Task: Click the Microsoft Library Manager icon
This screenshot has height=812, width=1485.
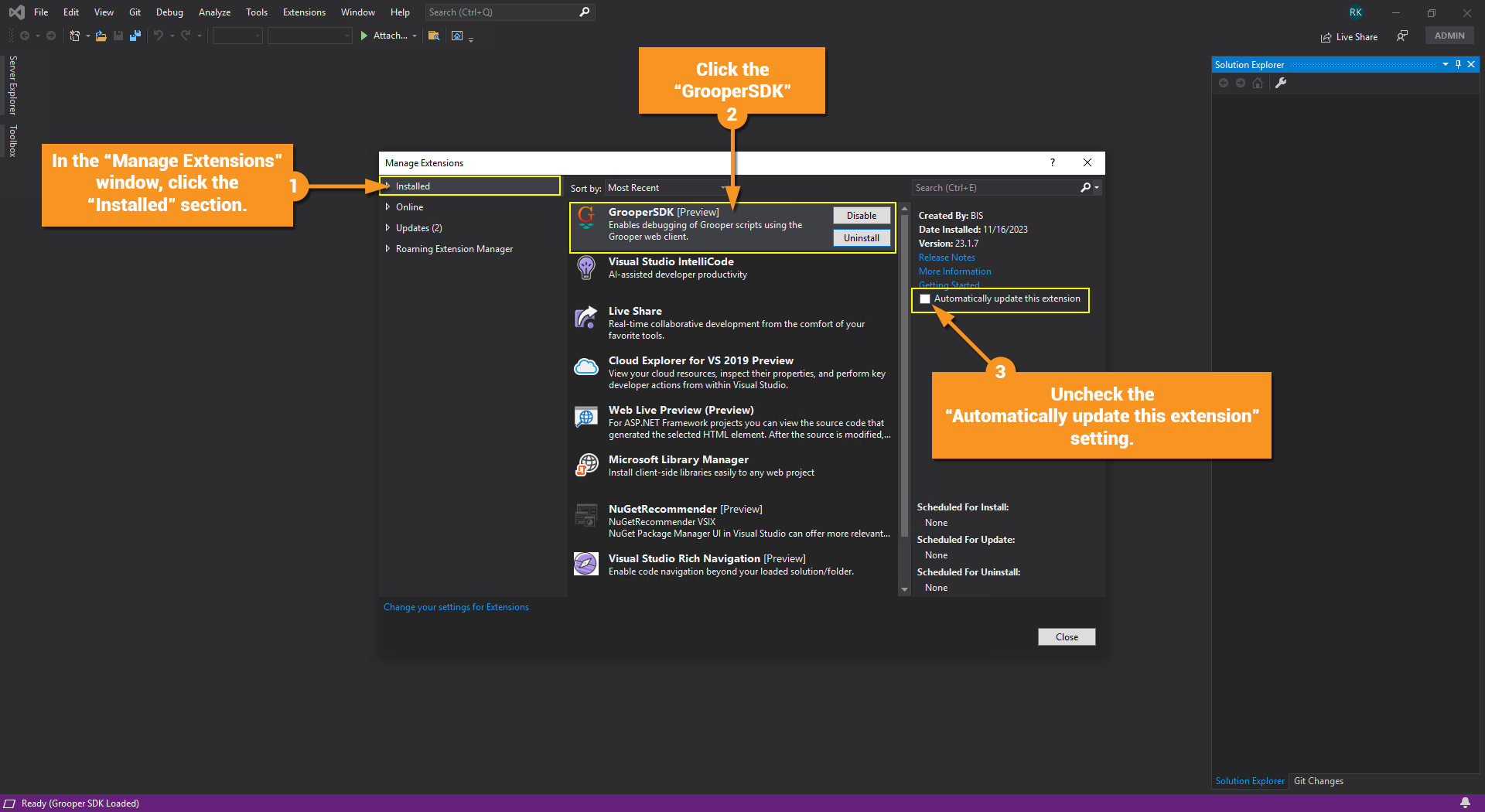Action: pos(586,466)
